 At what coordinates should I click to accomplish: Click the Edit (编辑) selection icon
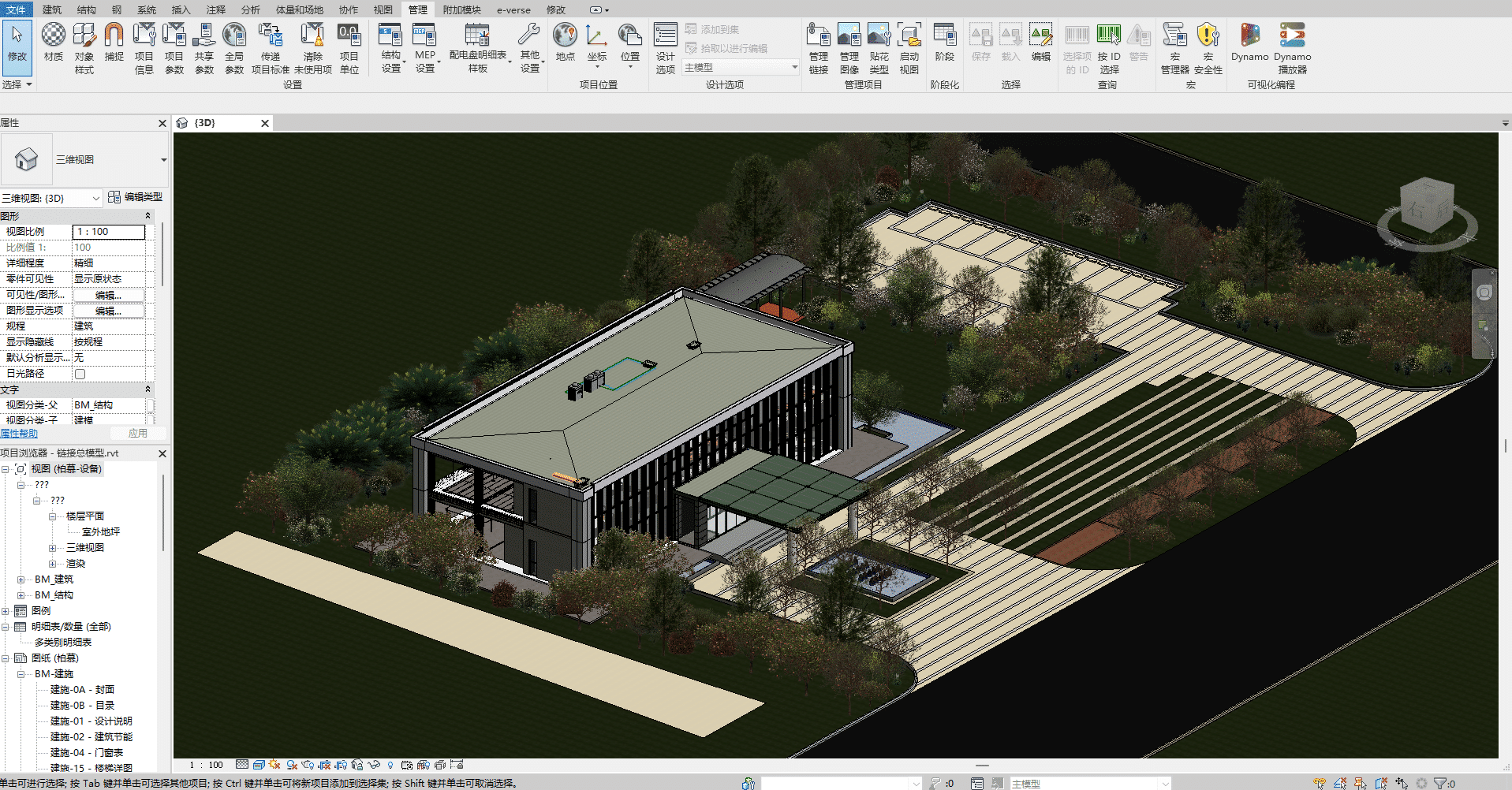point(1041,43)
